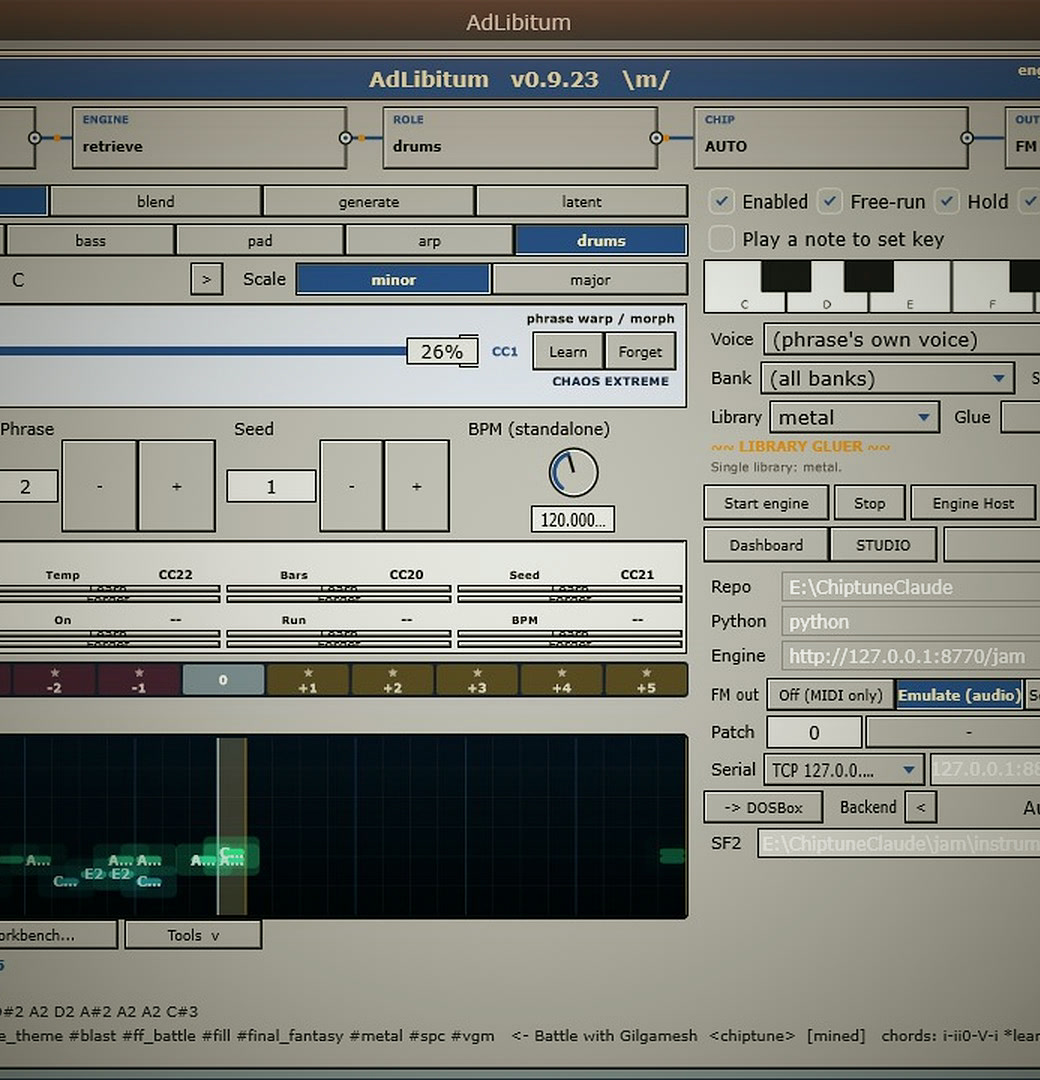Select the 0 variation chip
Screen dimensions: 1040x1080
coord(223,680)
